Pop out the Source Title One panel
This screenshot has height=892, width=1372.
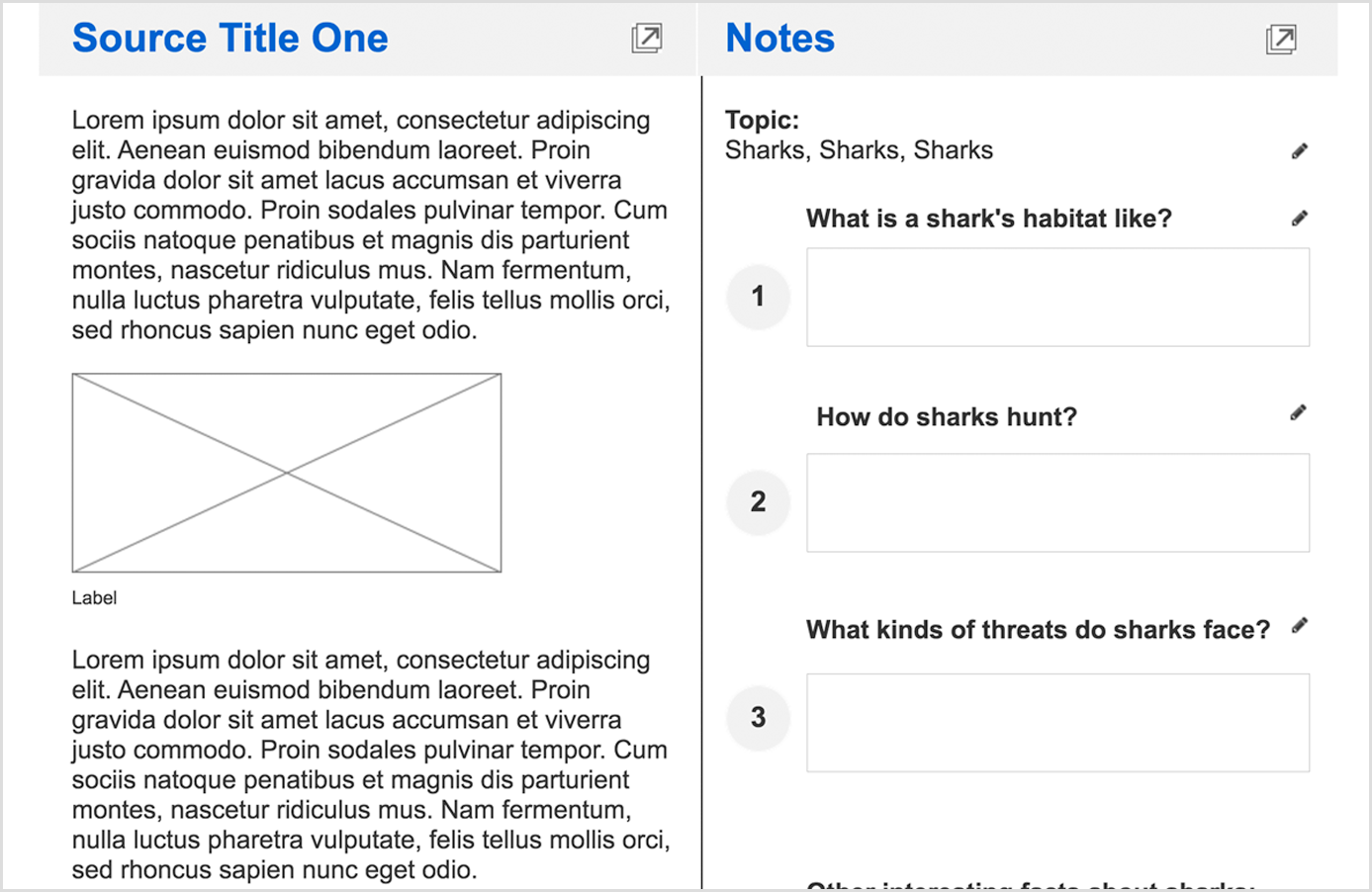pyautogui.click(x=647, y=39)
